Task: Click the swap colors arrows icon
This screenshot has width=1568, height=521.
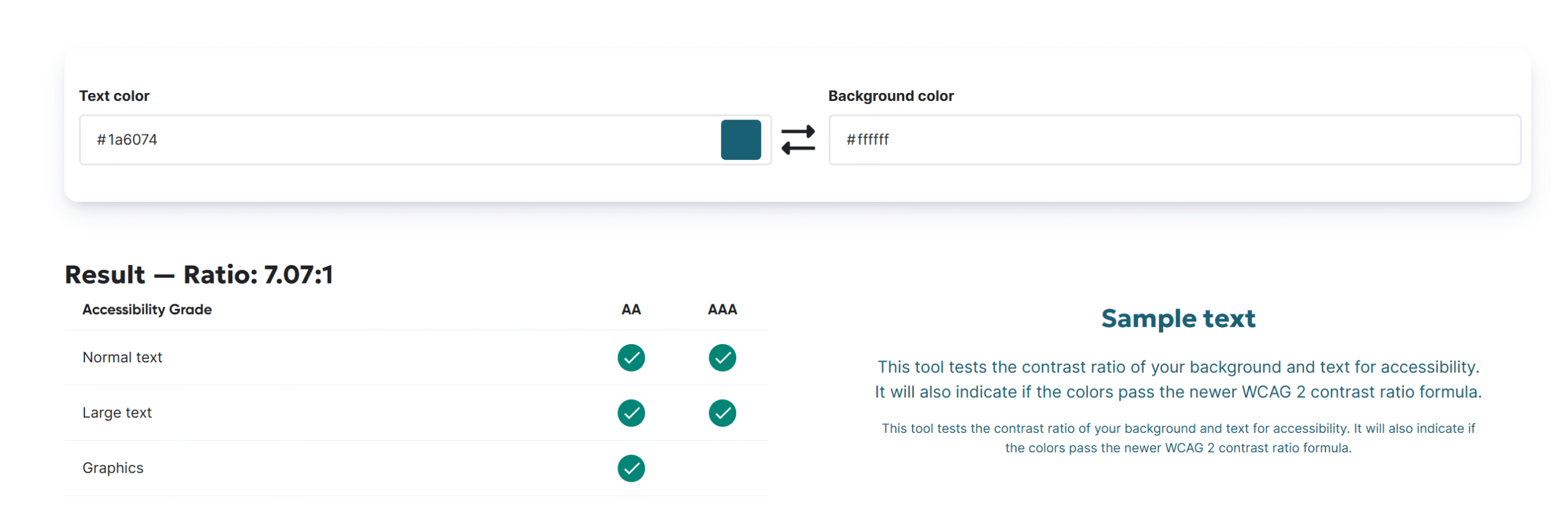Action: [797, 140]
